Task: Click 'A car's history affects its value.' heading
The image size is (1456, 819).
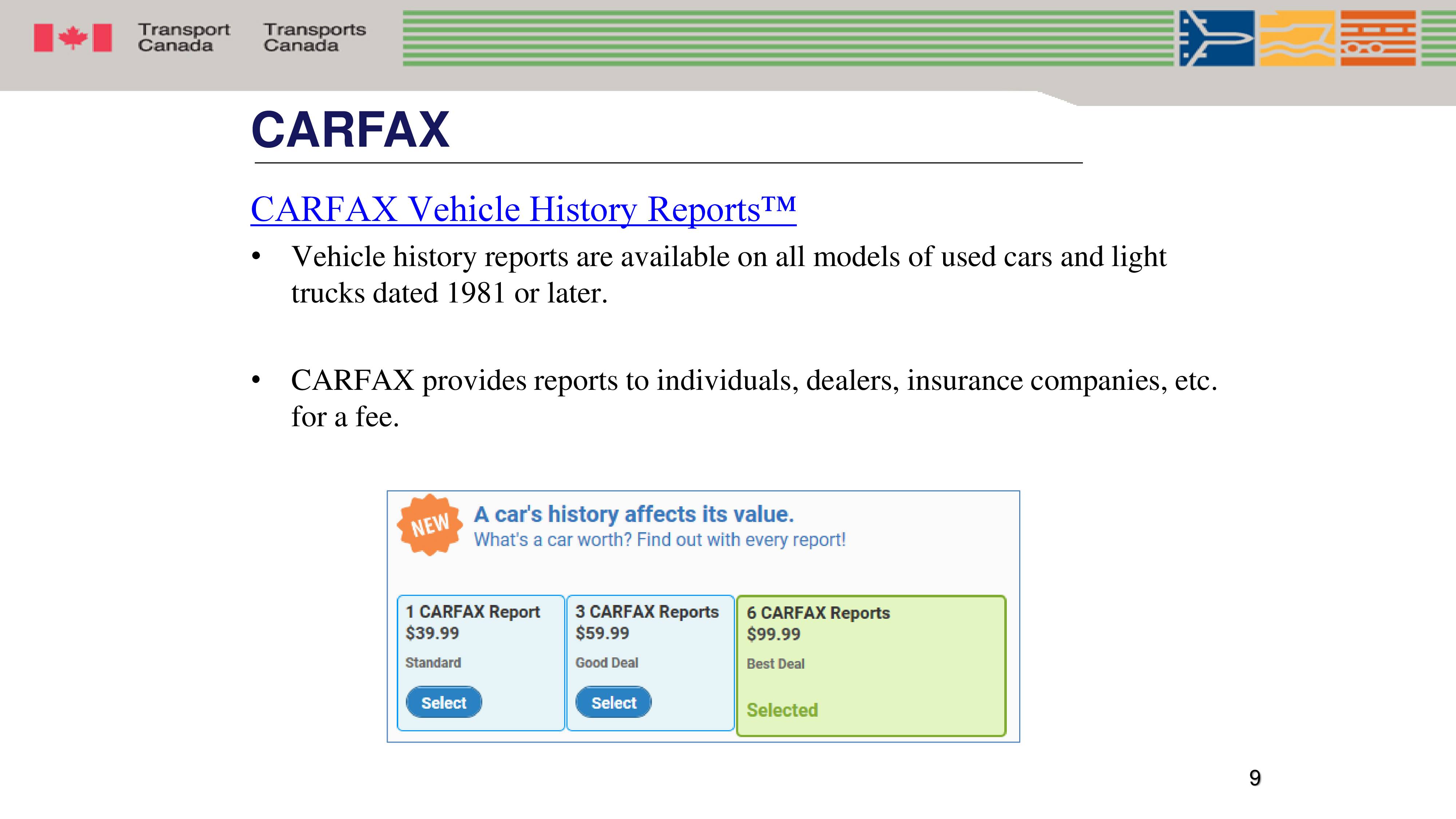Action: [634, 514]
